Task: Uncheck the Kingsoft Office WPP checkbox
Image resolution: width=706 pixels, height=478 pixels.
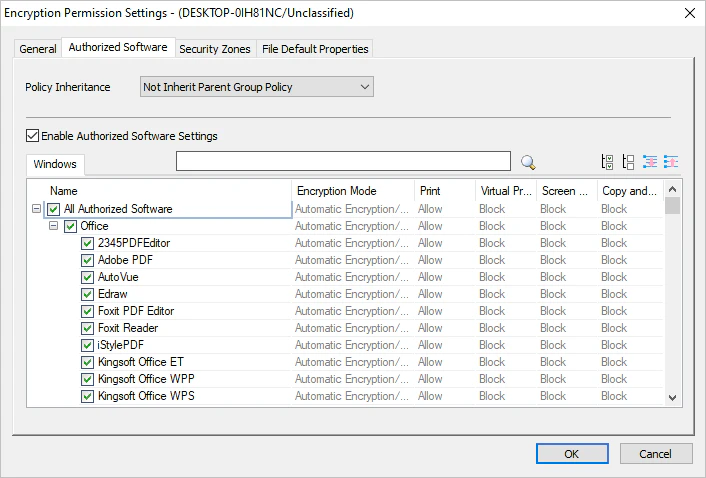Action: coord(87,379)
